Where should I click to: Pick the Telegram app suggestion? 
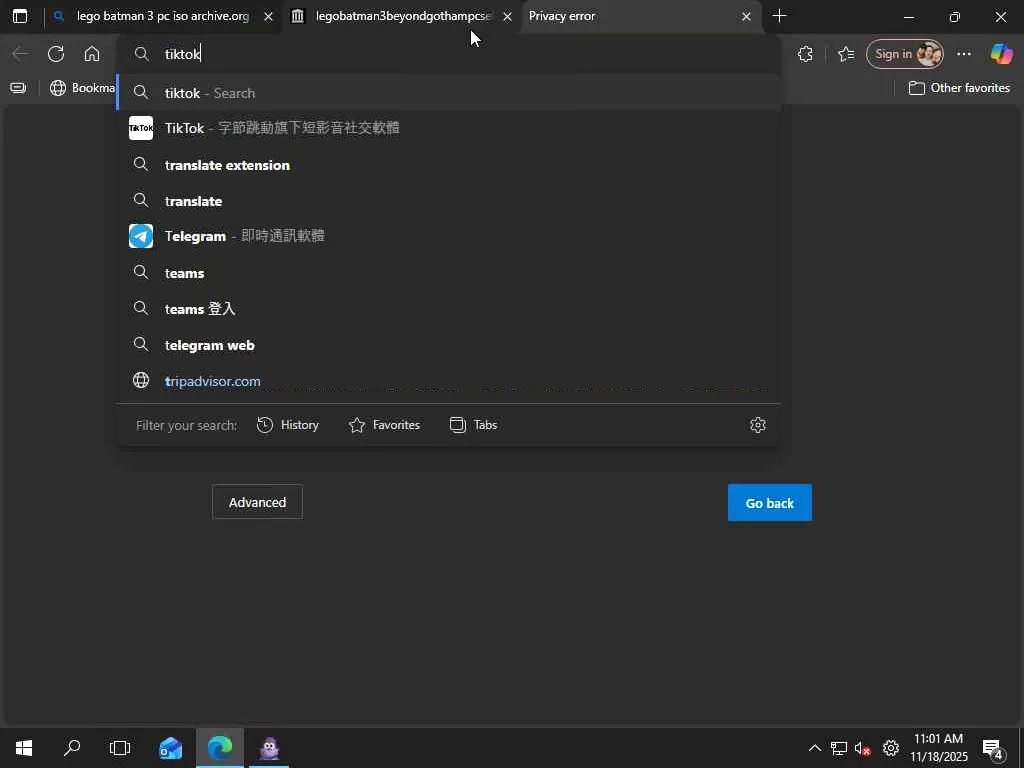coord(449,236)
